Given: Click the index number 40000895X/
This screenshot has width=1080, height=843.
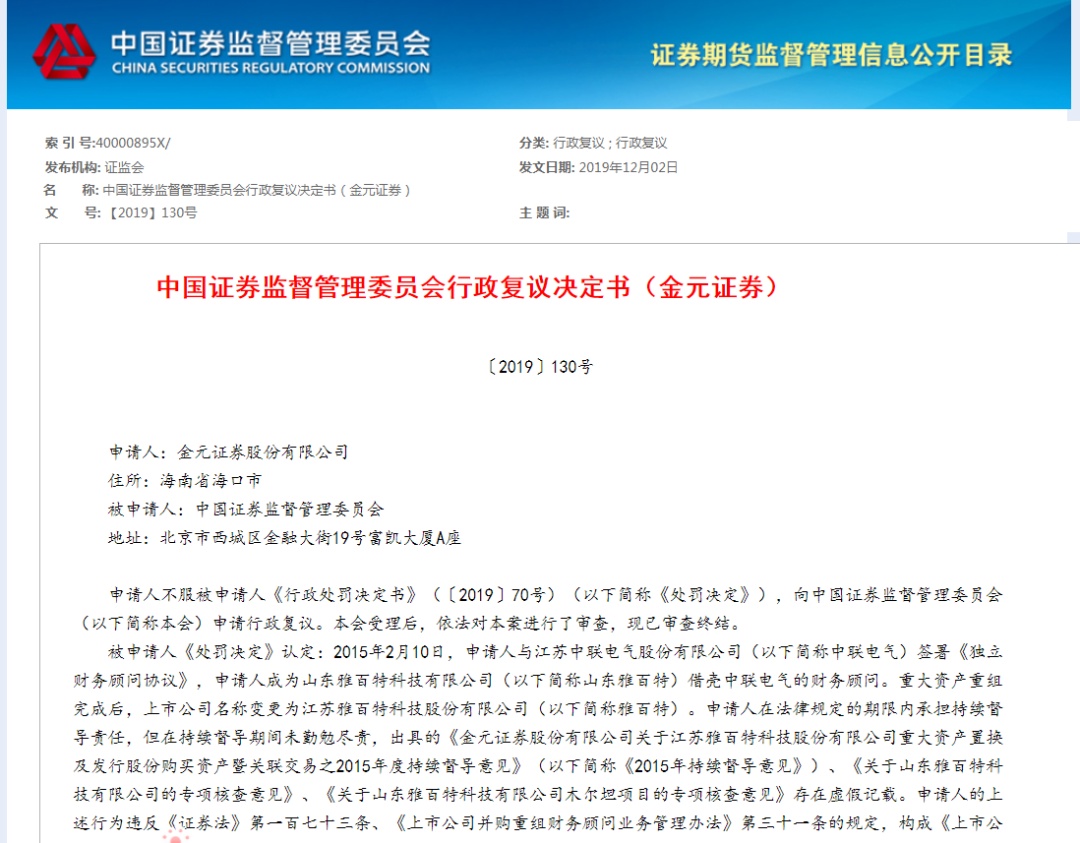Looking at the screenshot, I should pos(125,143).
